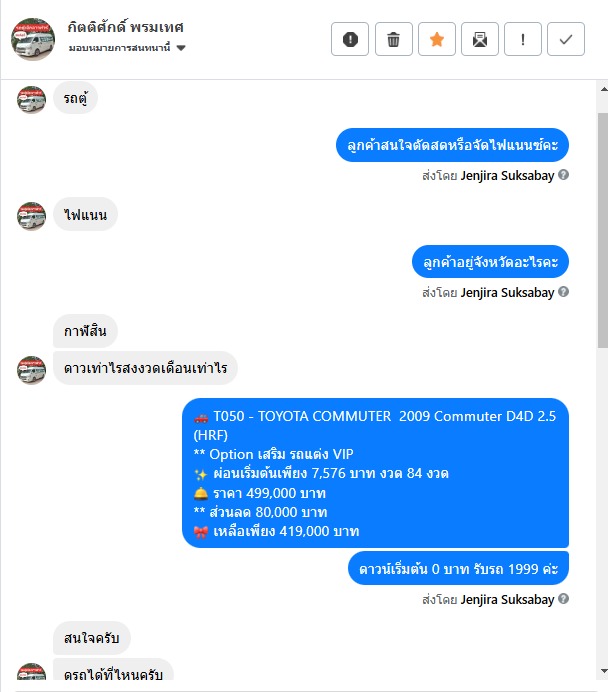This screenshot has height=692, width=608.
Task: Mark conversation done with checkmark
Action: tap(566, 39)
